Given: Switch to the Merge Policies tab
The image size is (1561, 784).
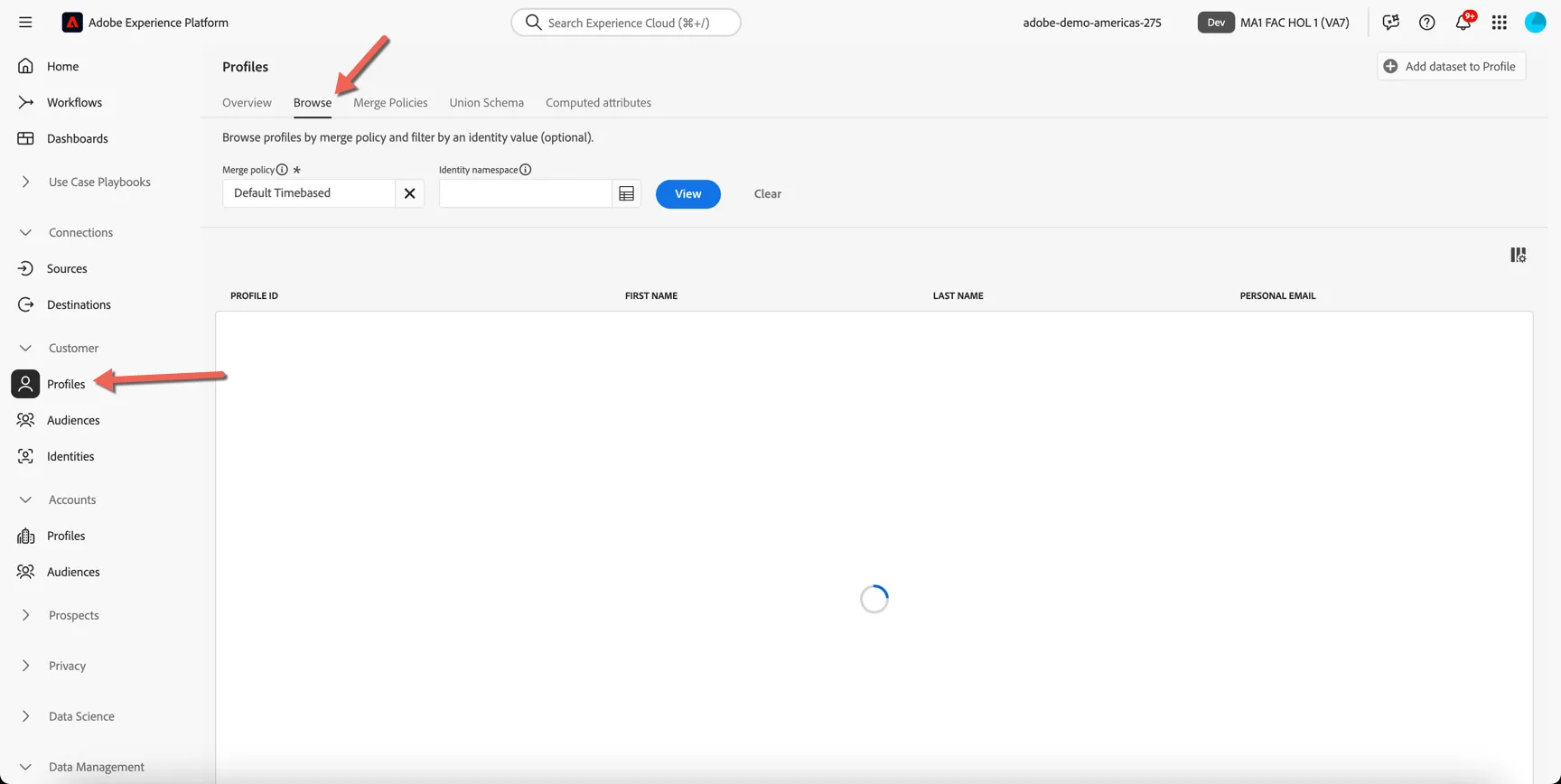Looking at the screenshot, I should [390, 102].
